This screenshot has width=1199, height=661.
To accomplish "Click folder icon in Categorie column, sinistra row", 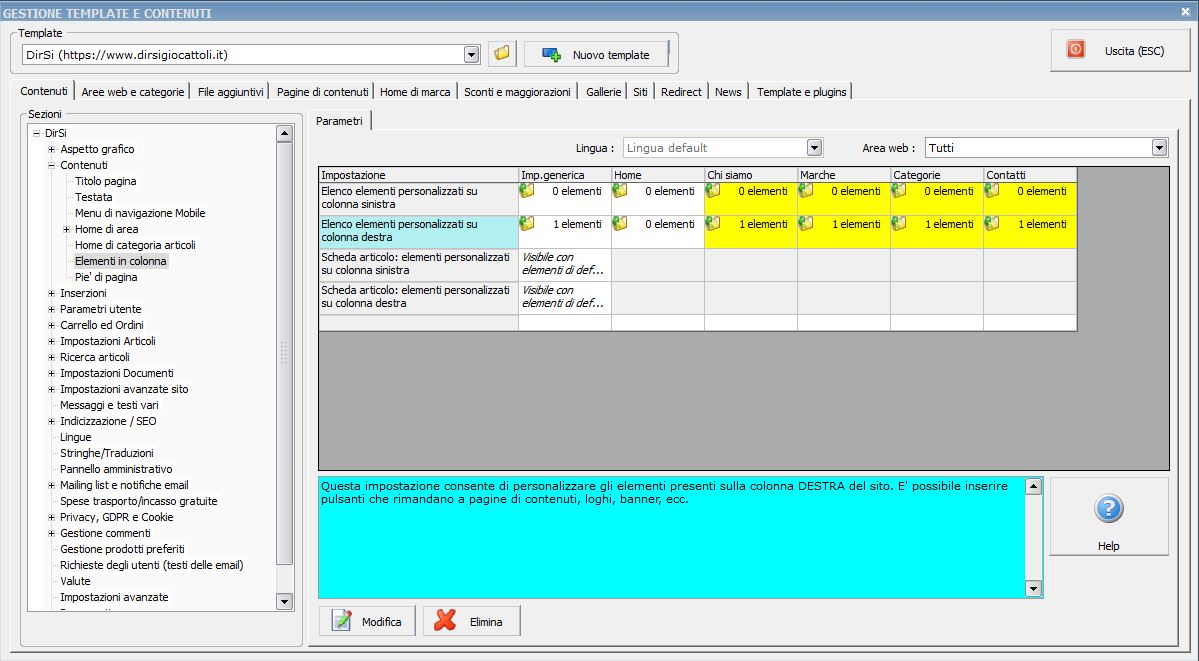I will [x=899, y=191].
